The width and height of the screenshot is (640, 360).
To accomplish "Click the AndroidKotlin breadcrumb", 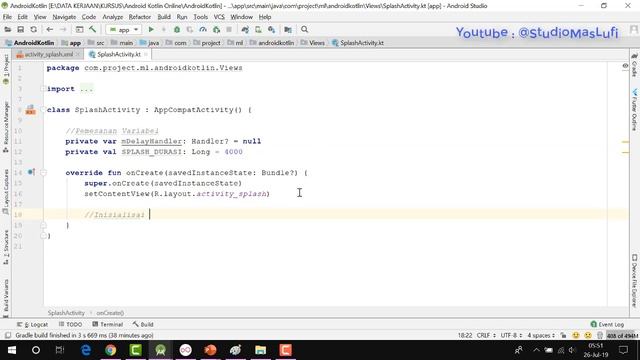I will pyautogui.click(x=33, y=42).
